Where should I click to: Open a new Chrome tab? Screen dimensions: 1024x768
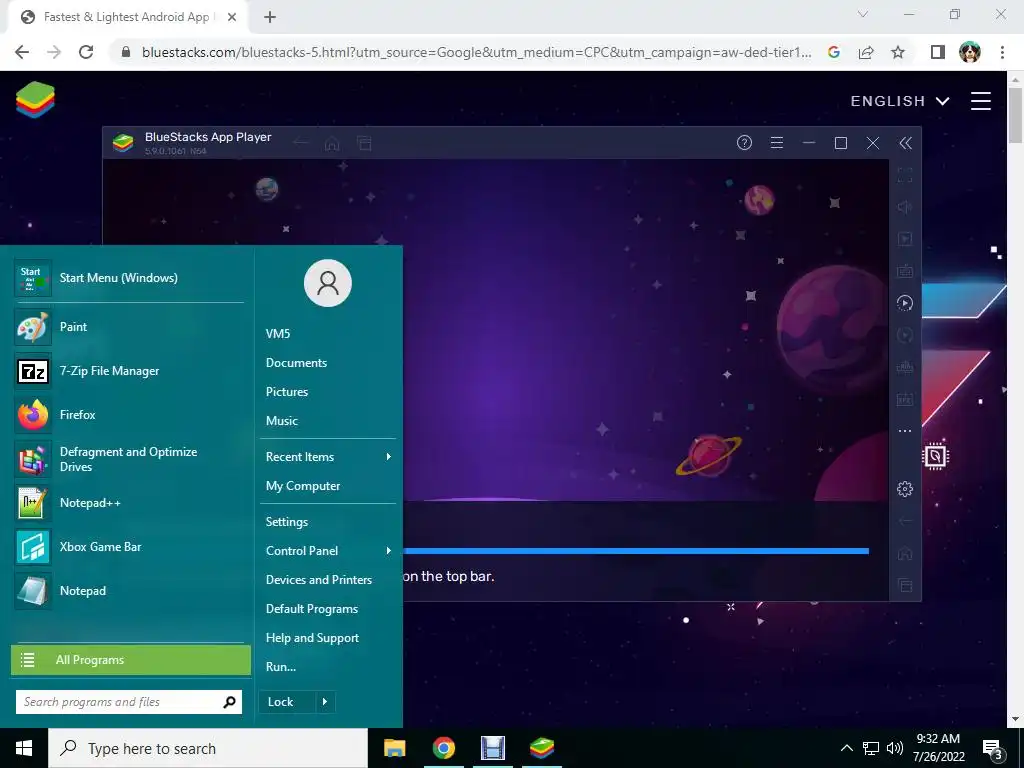point(270,18)
